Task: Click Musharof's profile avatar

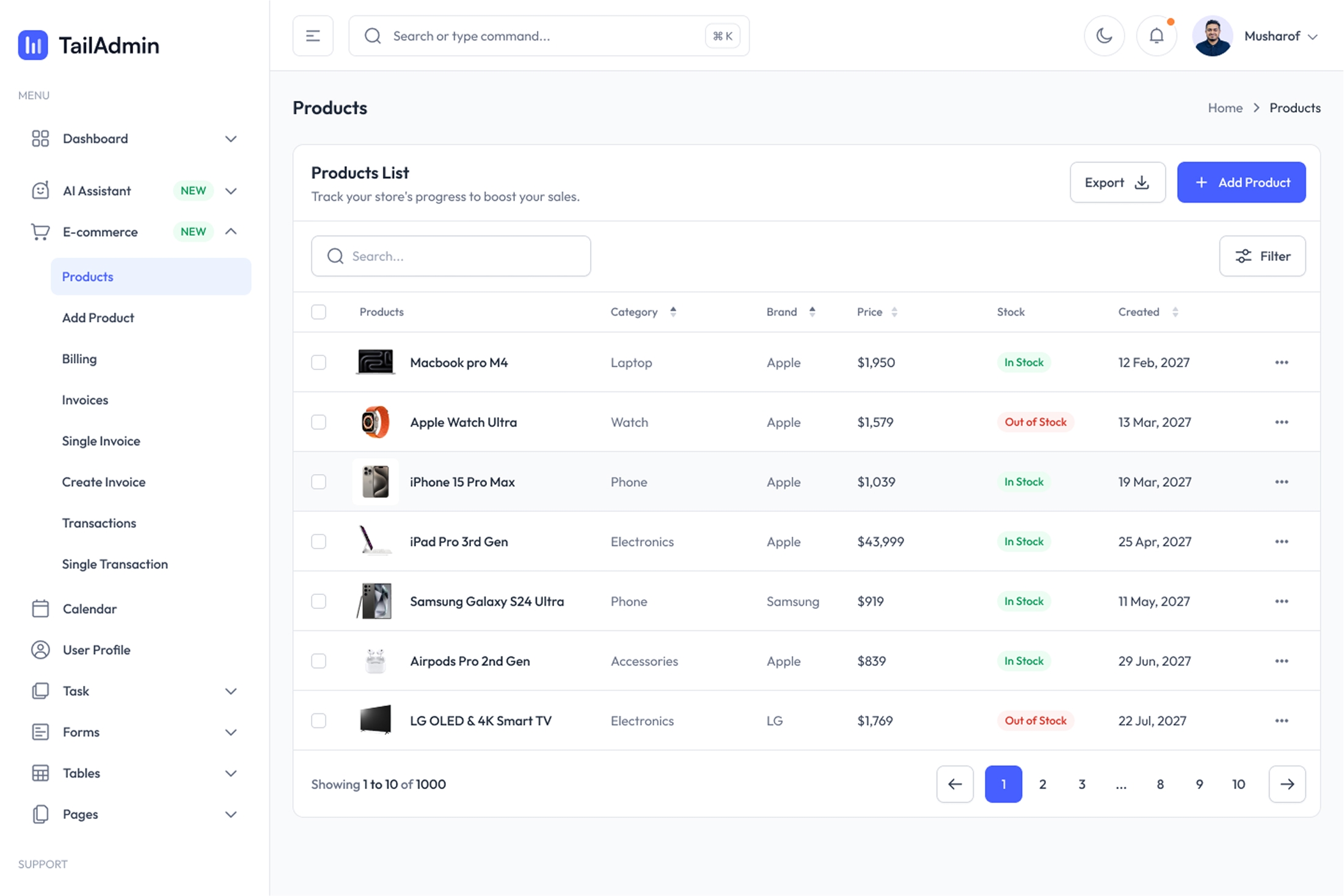Action: 1212,36
